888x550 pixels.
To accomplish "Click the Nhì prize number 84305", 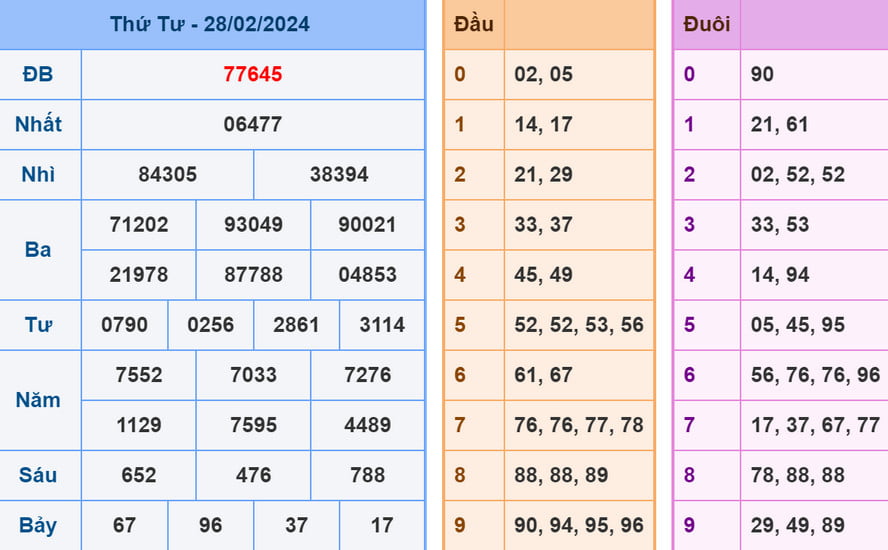I will (x=167, y=174).
